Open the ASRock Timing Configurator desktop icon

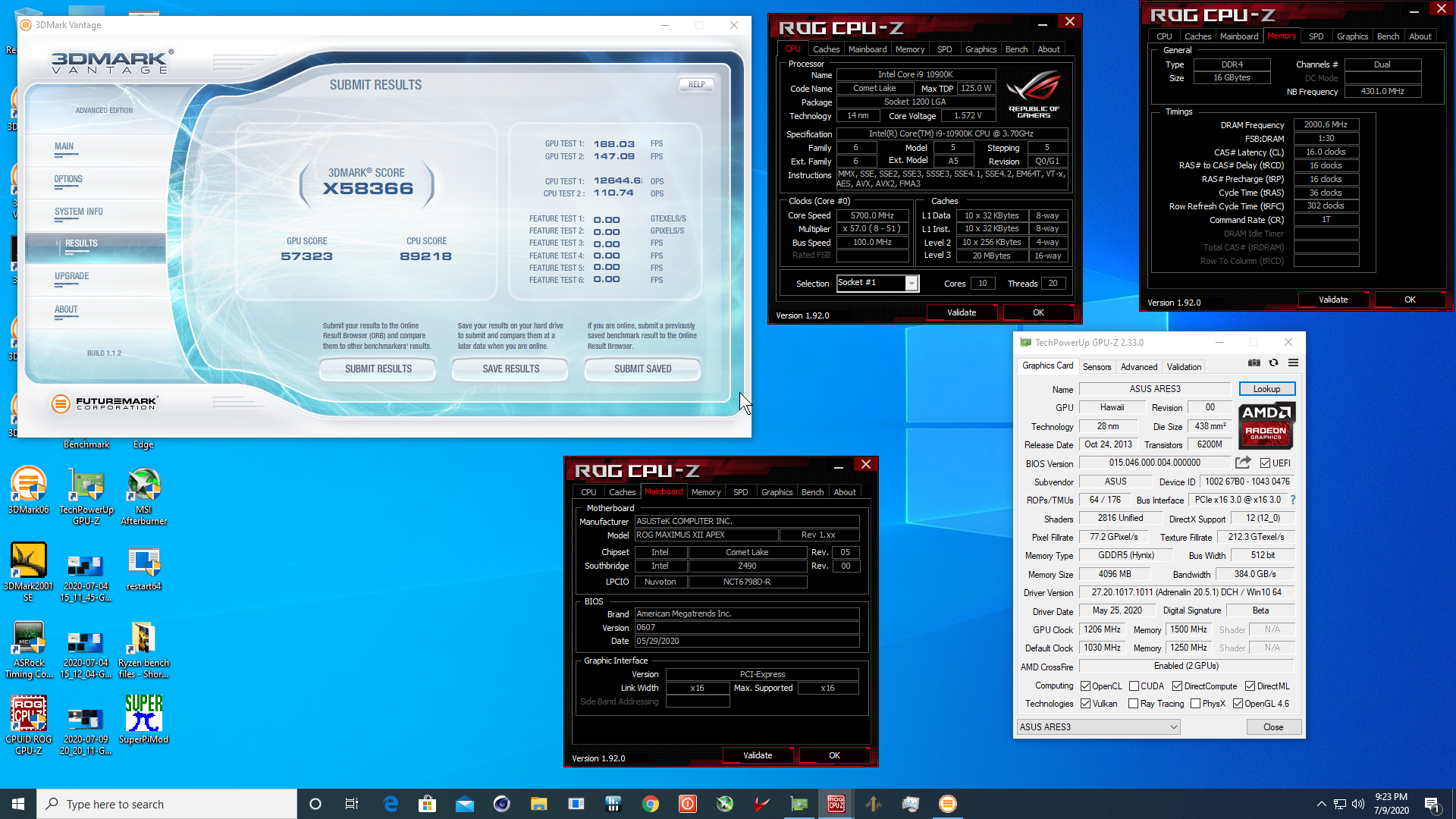[28, 650]
